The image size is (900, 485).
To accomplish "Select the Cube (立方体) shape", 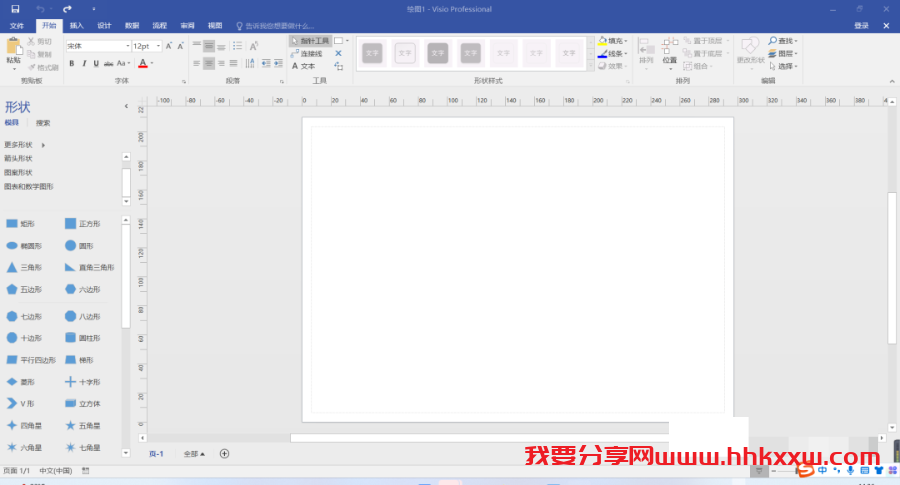I will click(x=83, y=403).
